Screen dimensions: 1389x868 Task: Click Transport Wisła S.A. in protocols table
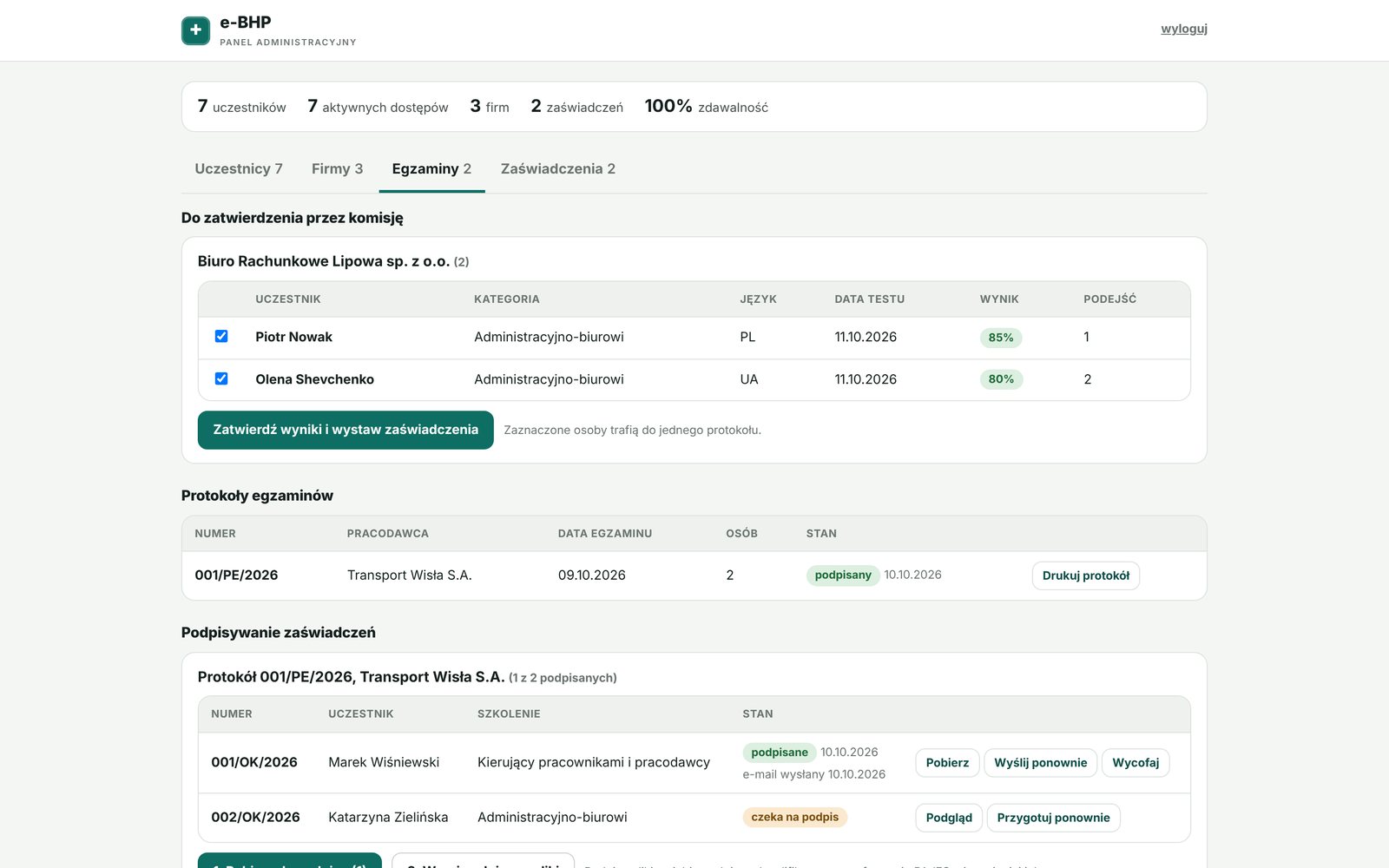pyautogui.click(x=410, y=575)
